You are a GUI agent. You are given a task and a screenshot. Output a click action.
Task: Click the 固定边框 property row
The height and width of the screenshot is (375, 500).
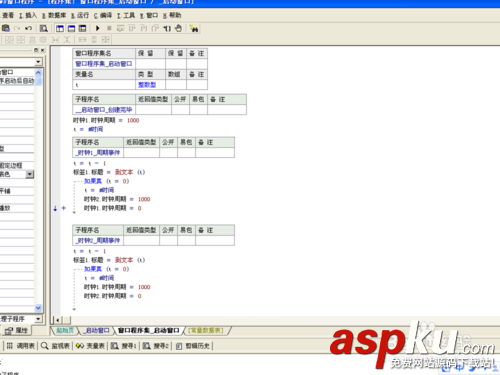(x=17, y=165)
